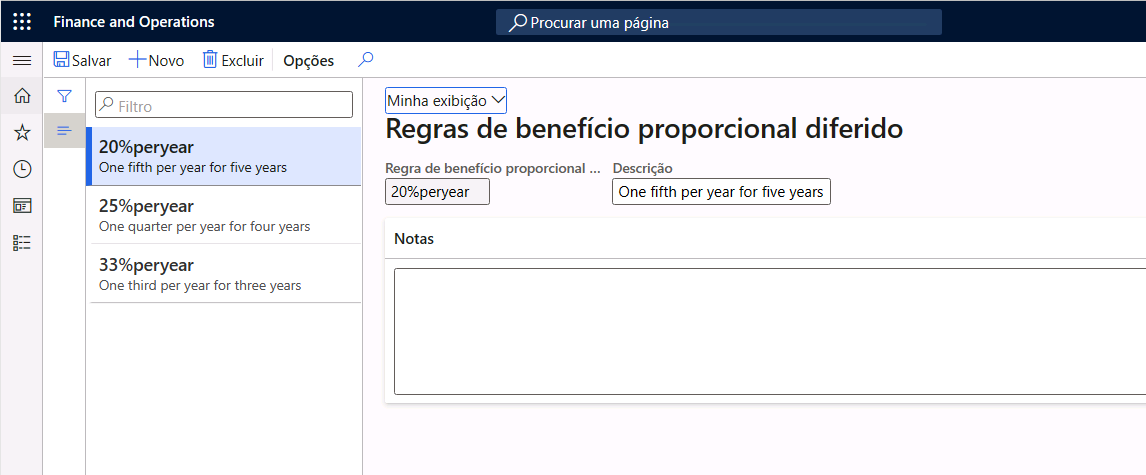
Task: Click page heading Regras de benefício proporcional diferido
Action: pyautogui.click(x=644, y=129)
